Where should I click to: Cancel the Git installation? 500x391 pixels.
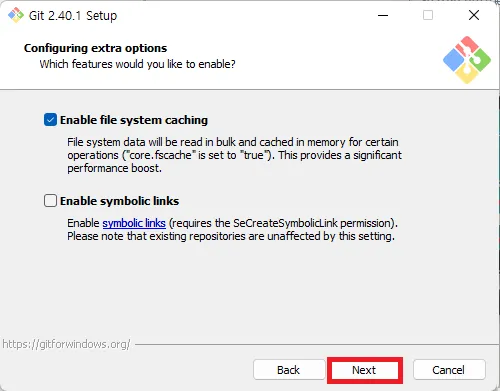tap(449, 370)
